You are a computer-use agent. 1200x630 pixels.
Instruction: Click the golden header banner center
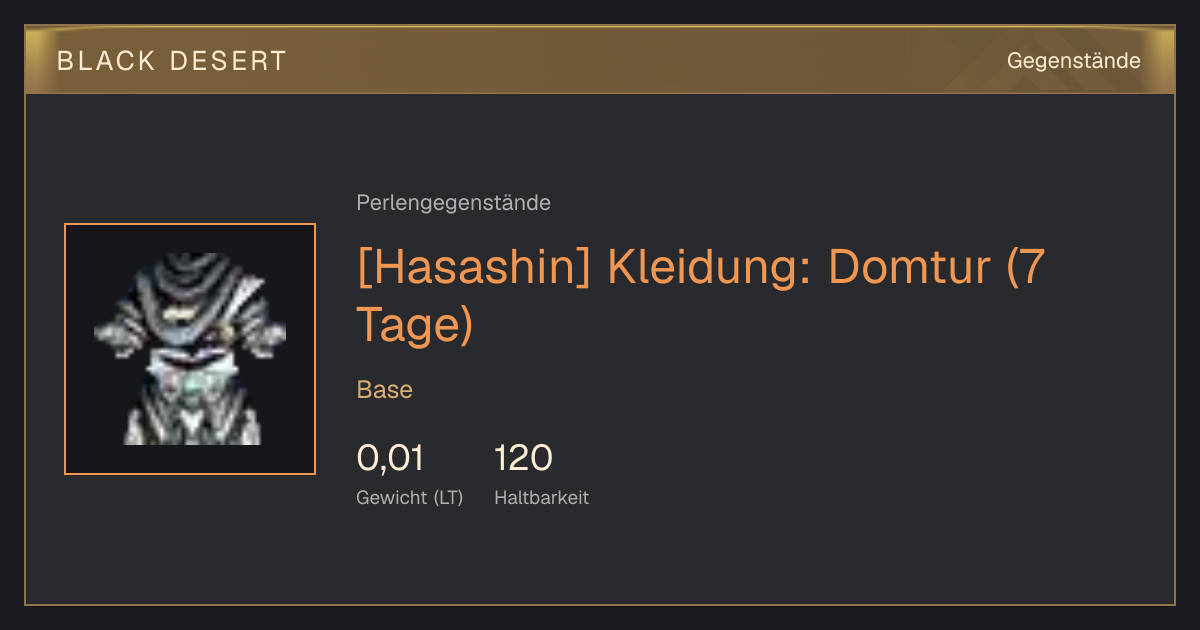click(x=600, y=61)
